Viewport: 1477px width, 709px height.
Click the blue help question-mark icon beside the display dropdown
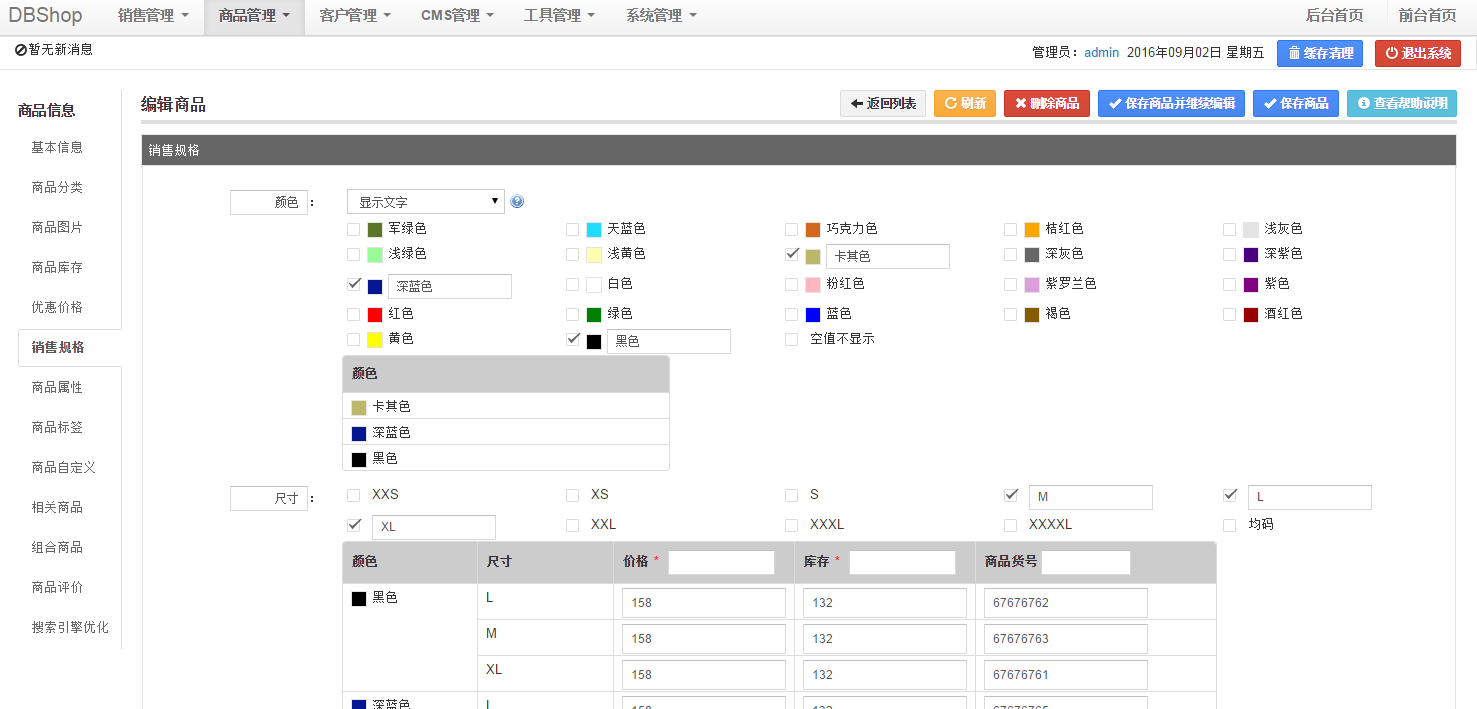pyautogui.click(x=517, y=201)
